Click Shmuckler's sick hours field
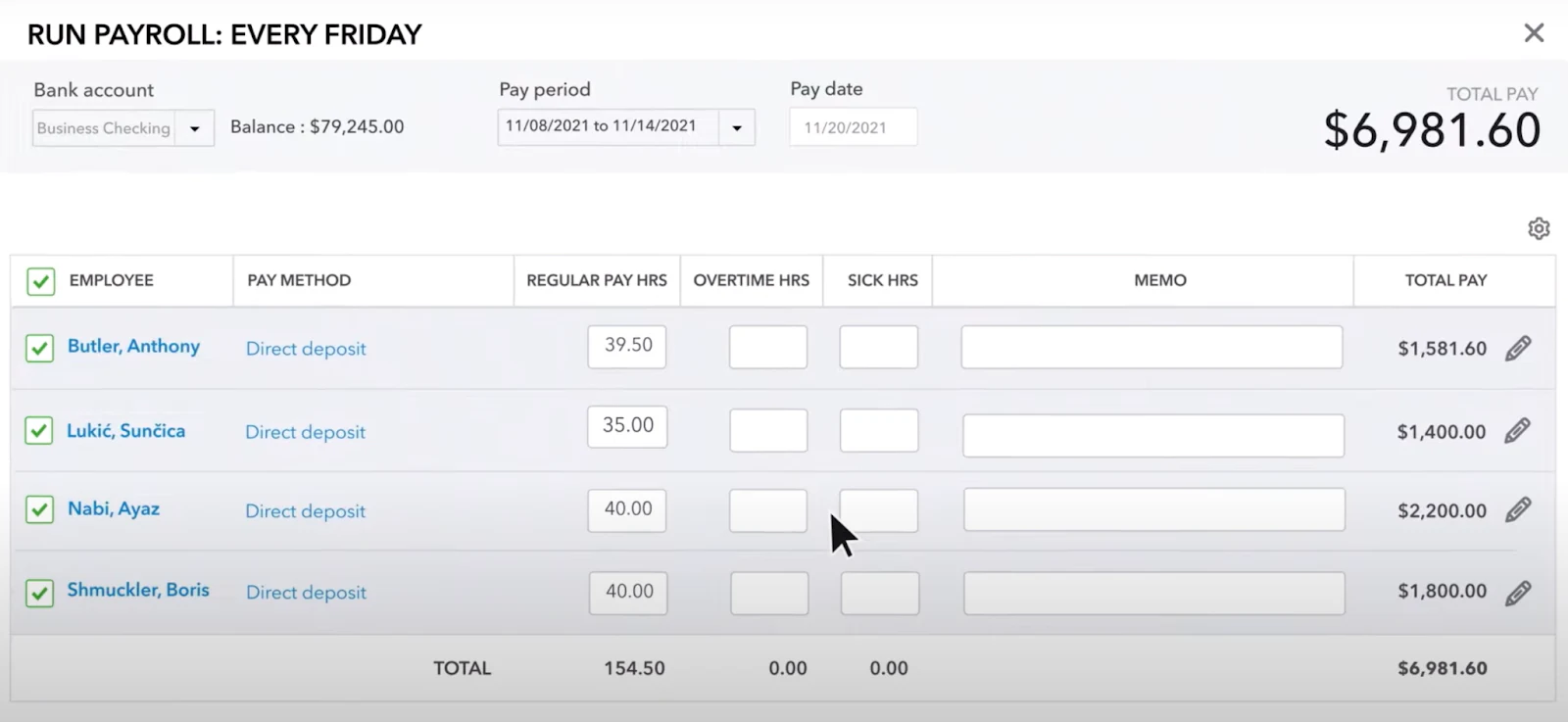The height and width of the screenshot is (722, 1568). click(x=880, y=593)
